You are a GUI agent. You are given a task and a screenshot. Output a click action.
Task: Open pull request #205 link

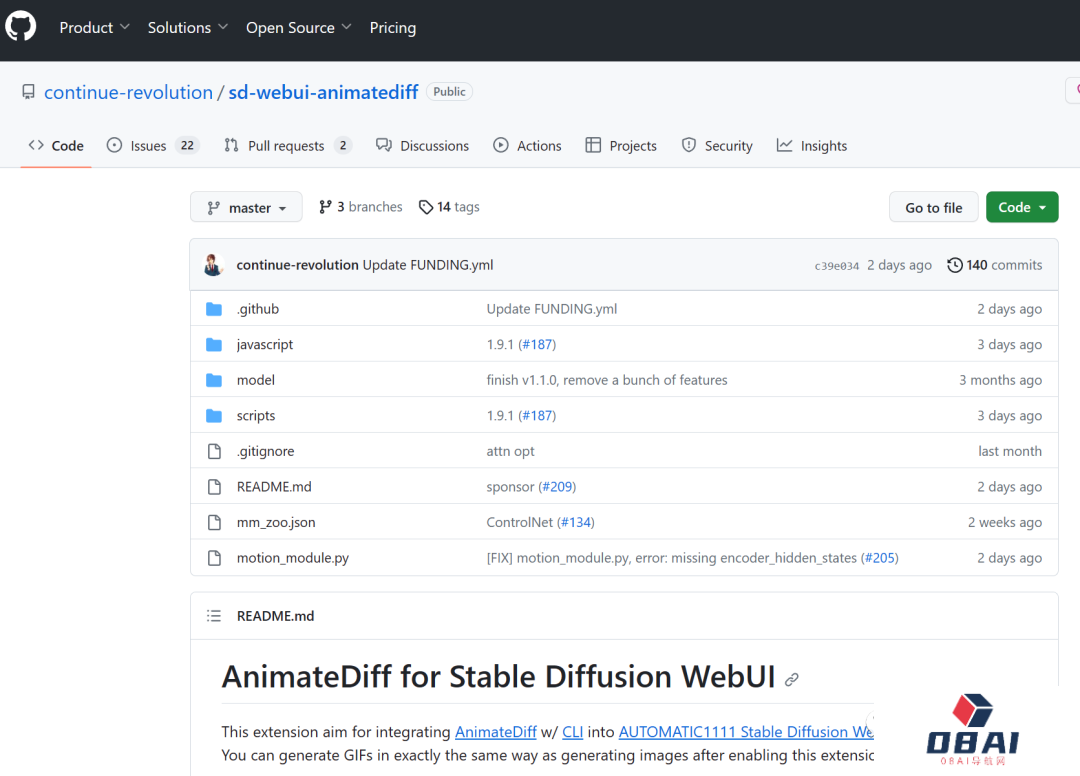(880, 558)
